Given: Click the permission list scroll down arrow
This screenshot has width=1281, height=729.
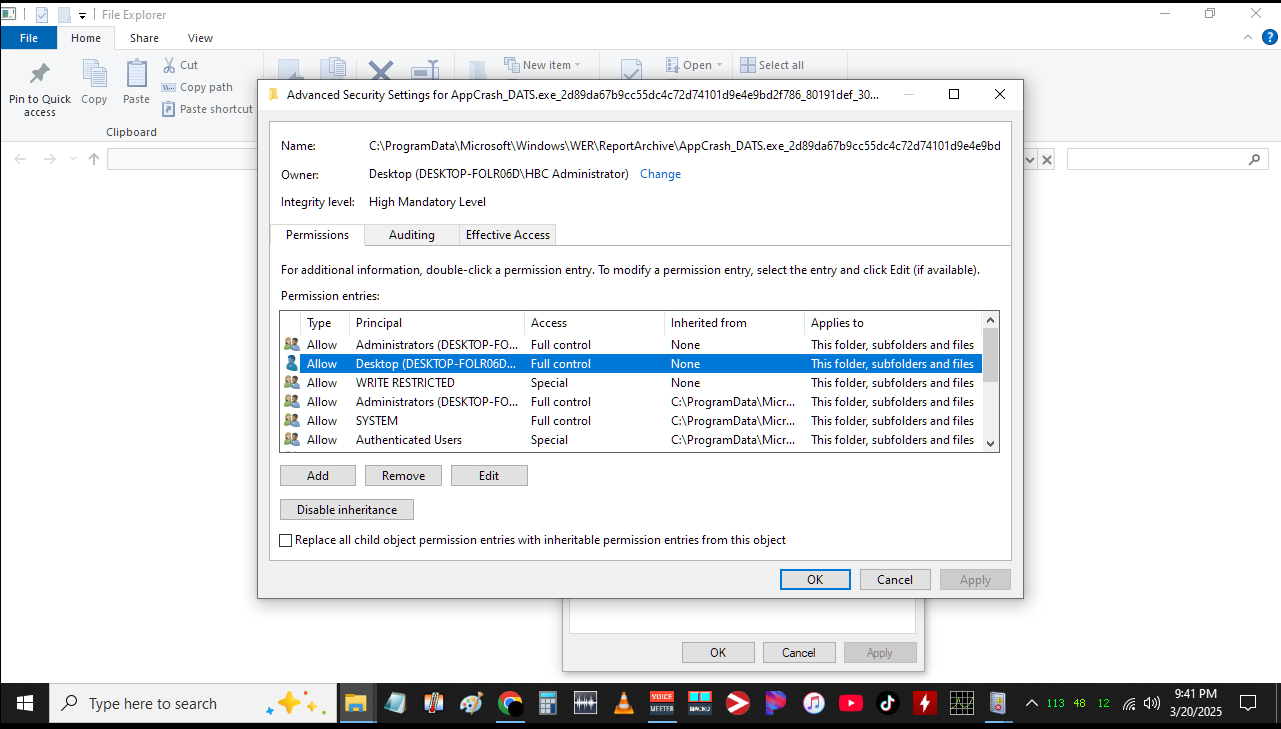Looking at the screenshot, I should point(990,443).
